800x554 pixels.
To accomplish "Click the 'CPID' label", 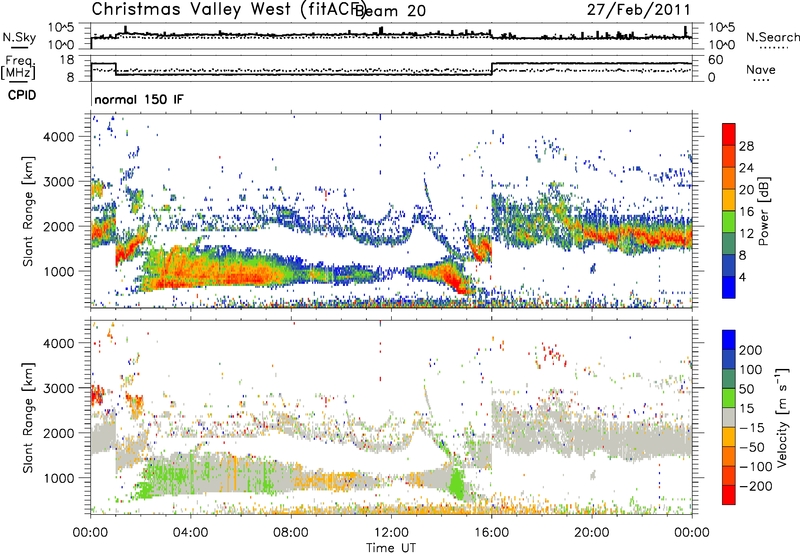I will click(x=22, y=95).
